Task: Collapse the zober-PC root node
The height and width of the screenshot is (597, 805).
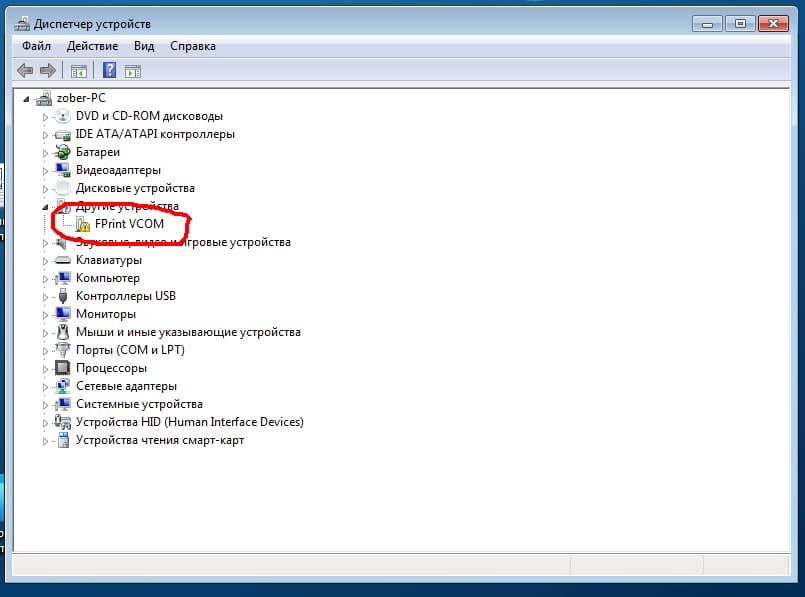Action: pyautogui.click(x=26, y=99)
